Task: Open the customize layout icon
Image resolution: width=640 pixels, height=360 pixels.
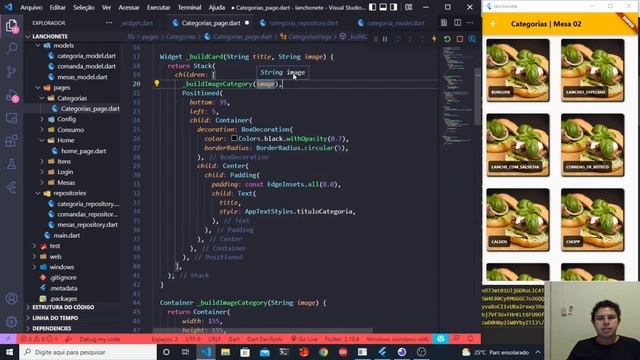Action: point(409,7)
